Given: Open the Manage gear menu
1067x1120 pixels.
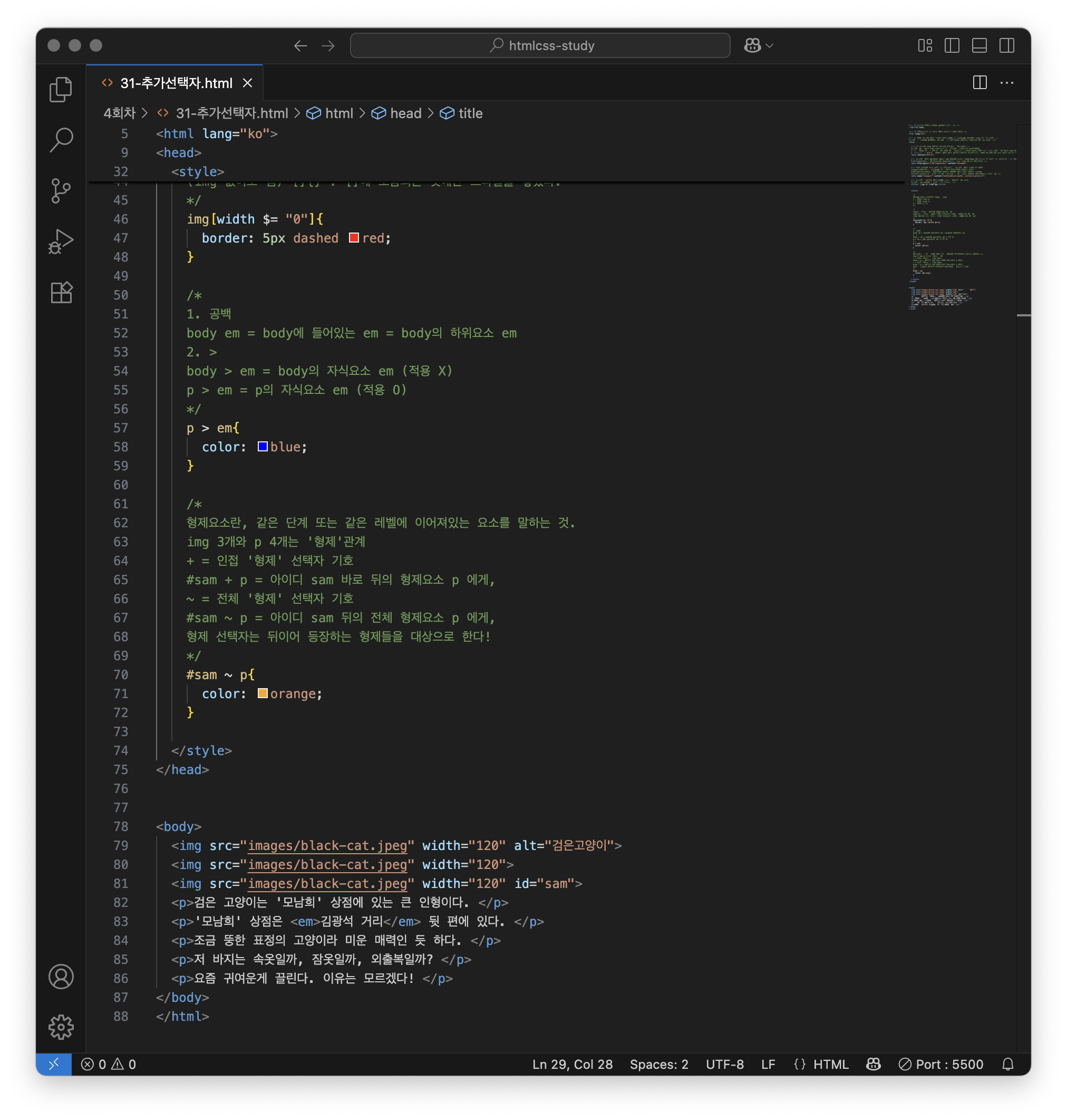Looking at the screenshot, I should (61, 1027).
